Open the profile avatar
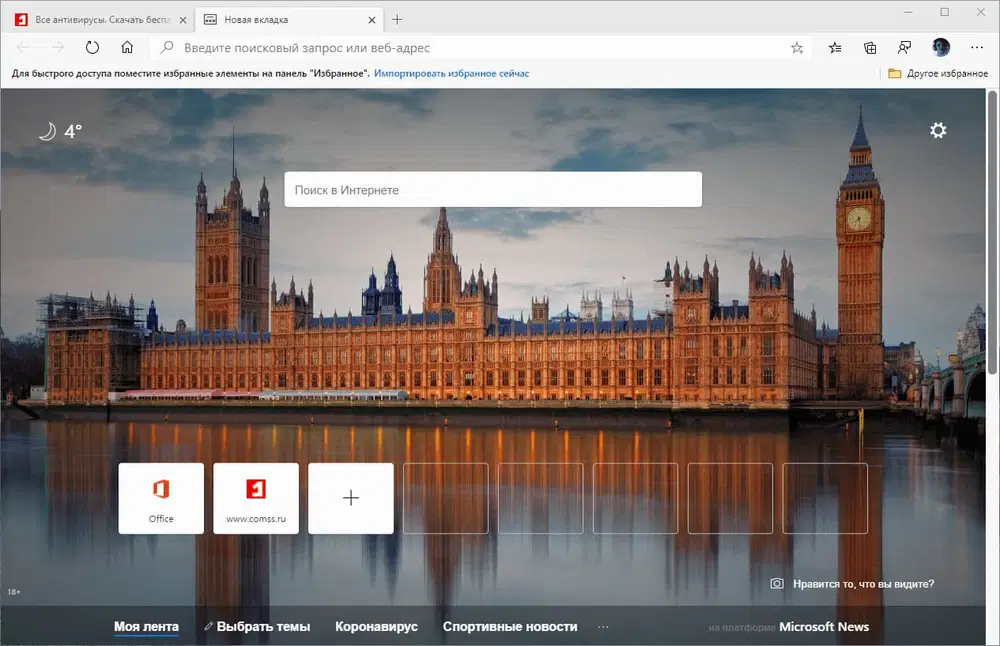Image resolution: width=1000 pixels, height=646 pixels. tap(940, 47)
